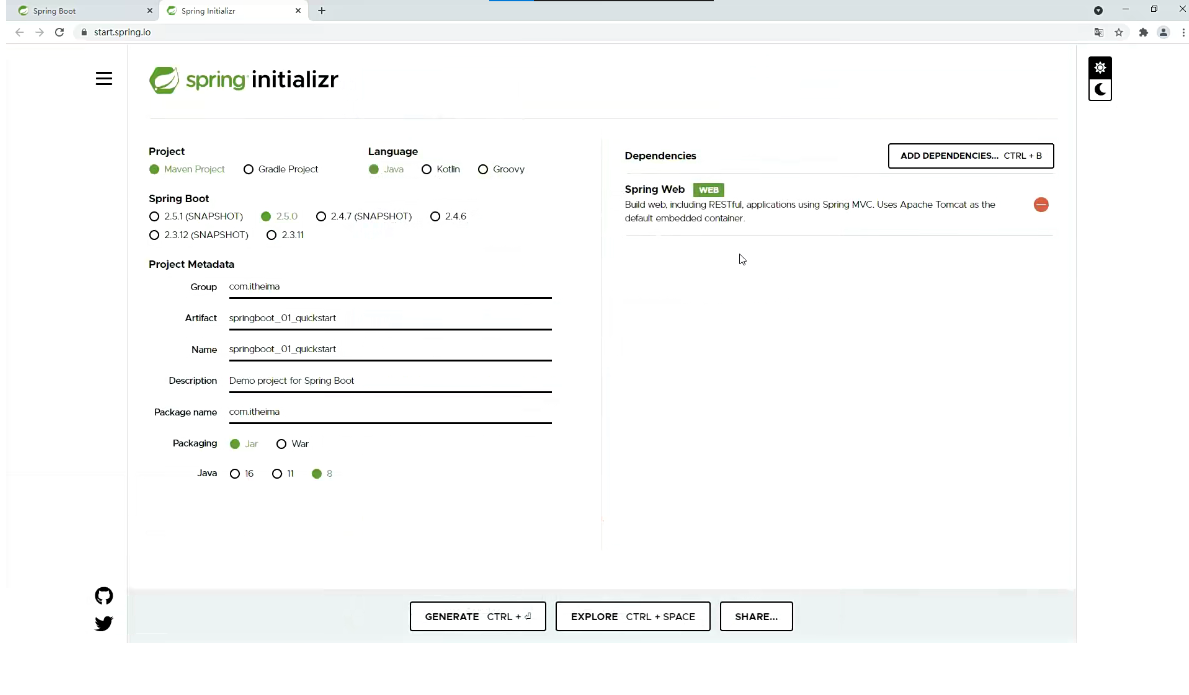Screen dimensions: 1189x695
Task: Switch to the Spring Initializr browser tab
Action: 233,11
